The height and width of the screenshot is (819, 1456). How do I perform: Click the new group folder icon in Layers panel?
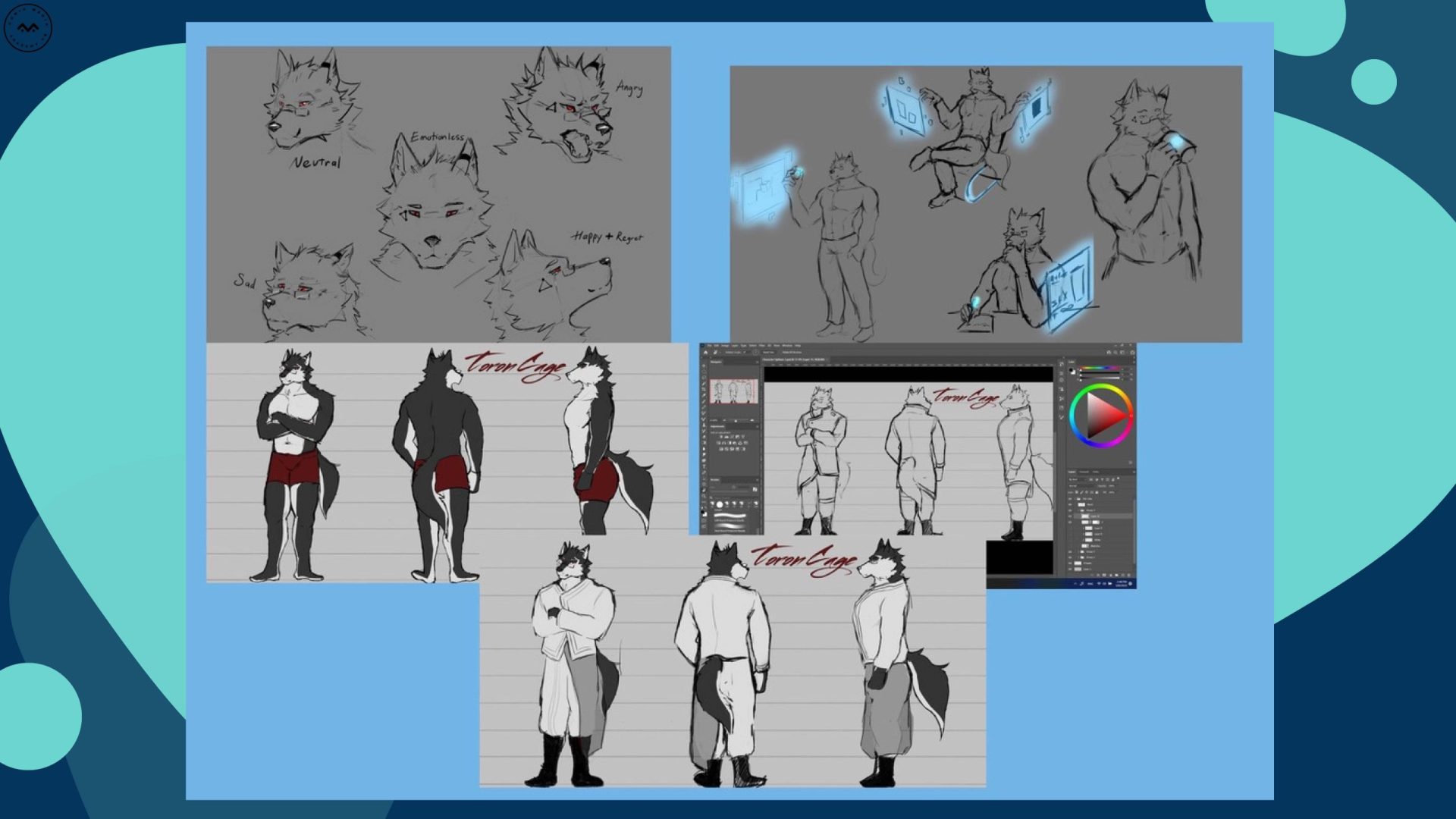[x=1116, y=575]
